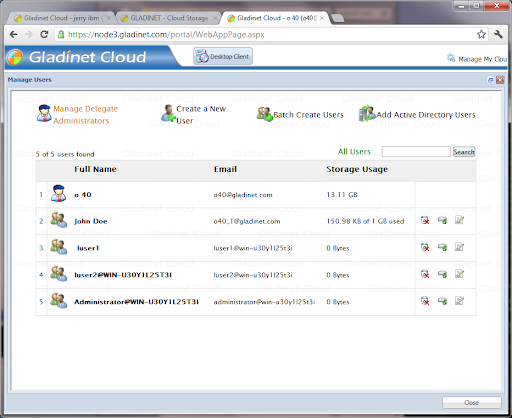
Task: Open Manage Delegate Administrators link
Action: (x=86, y=115)
